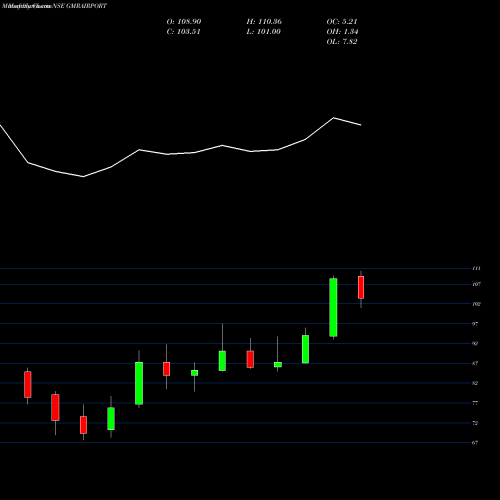Click the 67 price axis label
500x500 pixels.
475,443
